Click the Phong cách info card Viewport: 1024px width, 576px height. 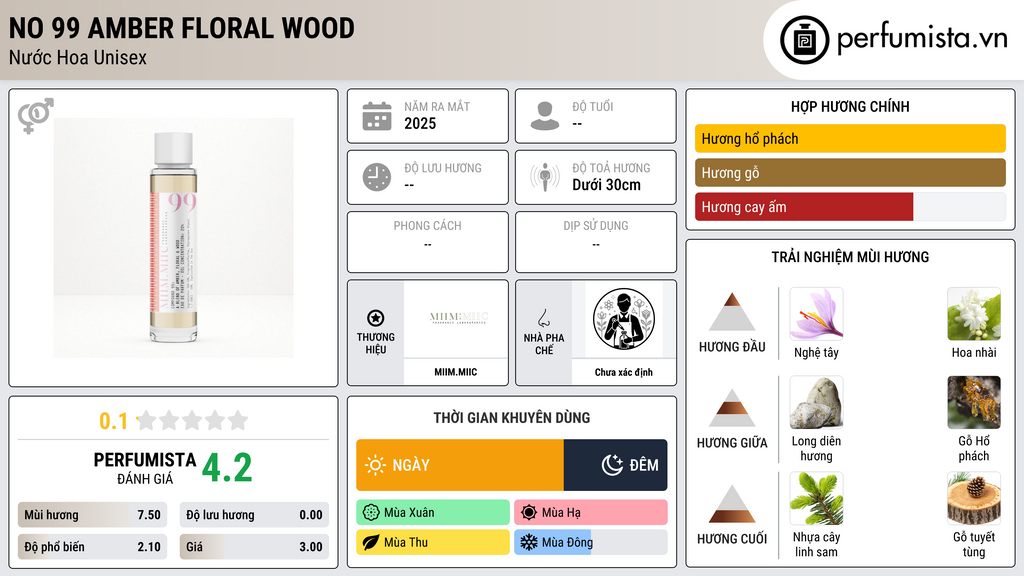tap(428, 242)
